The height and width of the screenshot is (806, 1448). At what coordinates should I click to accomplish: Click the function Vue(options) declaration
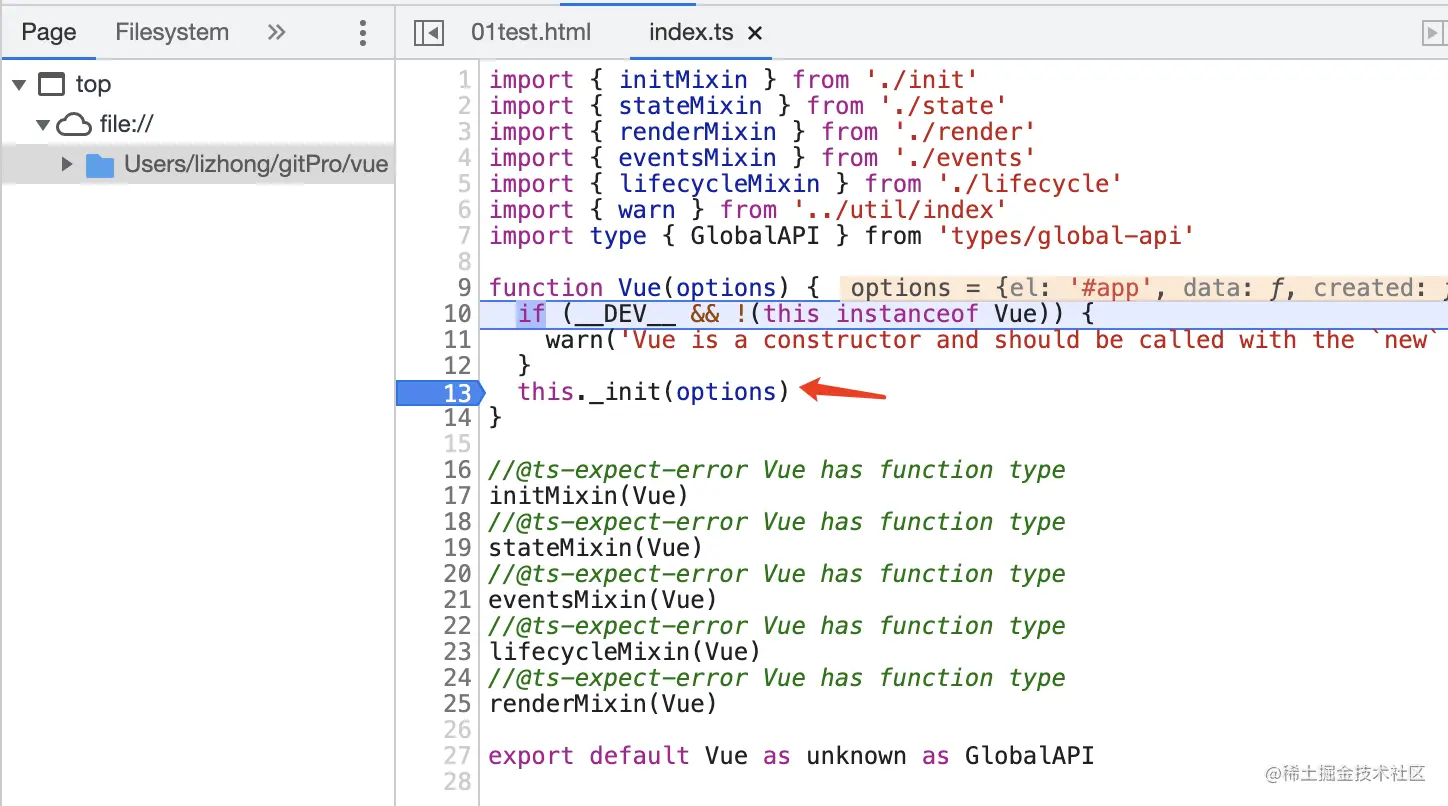[654, 288]
